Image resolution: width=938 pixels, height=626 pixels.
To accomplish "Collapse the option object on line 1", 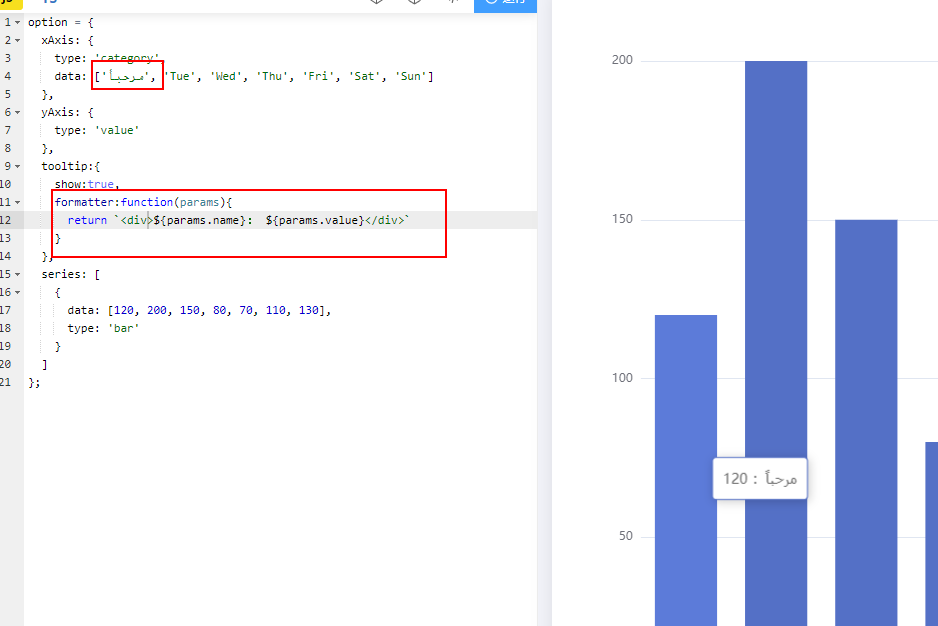I will click(15, 22).
